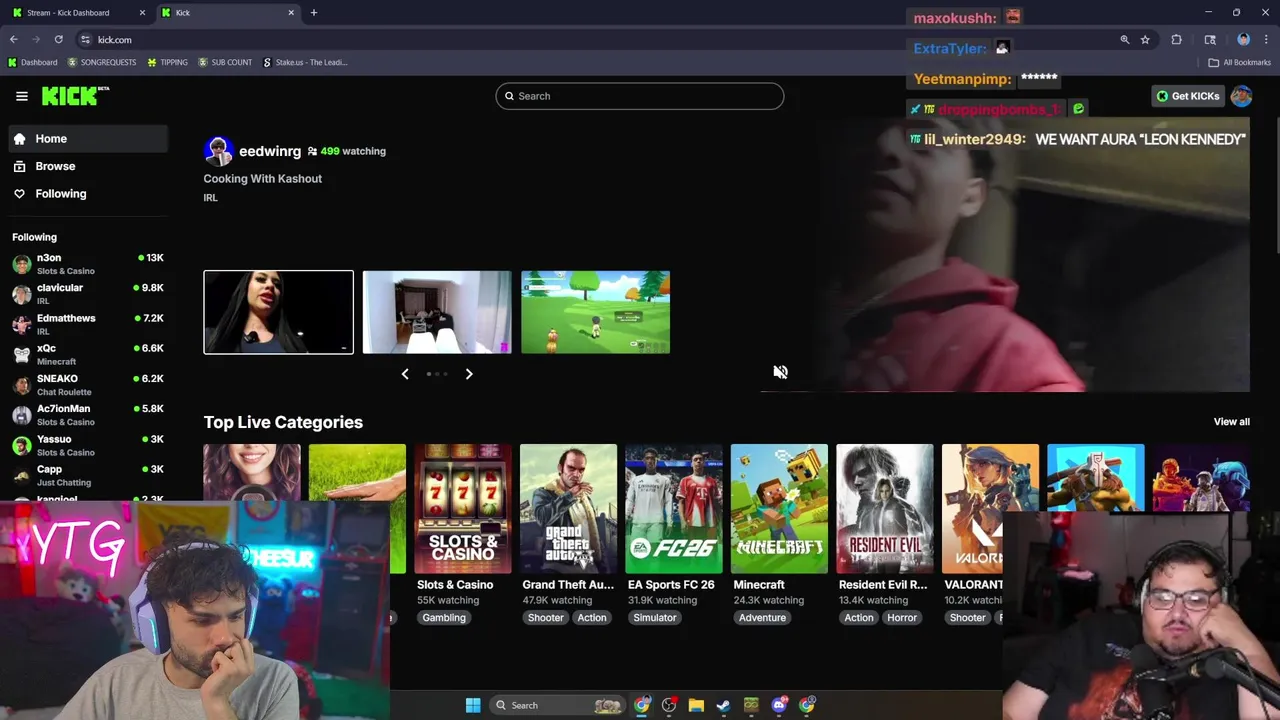Open xQc channel in Following list
The image size is (1280, 720).
click(x=88, y=354)
